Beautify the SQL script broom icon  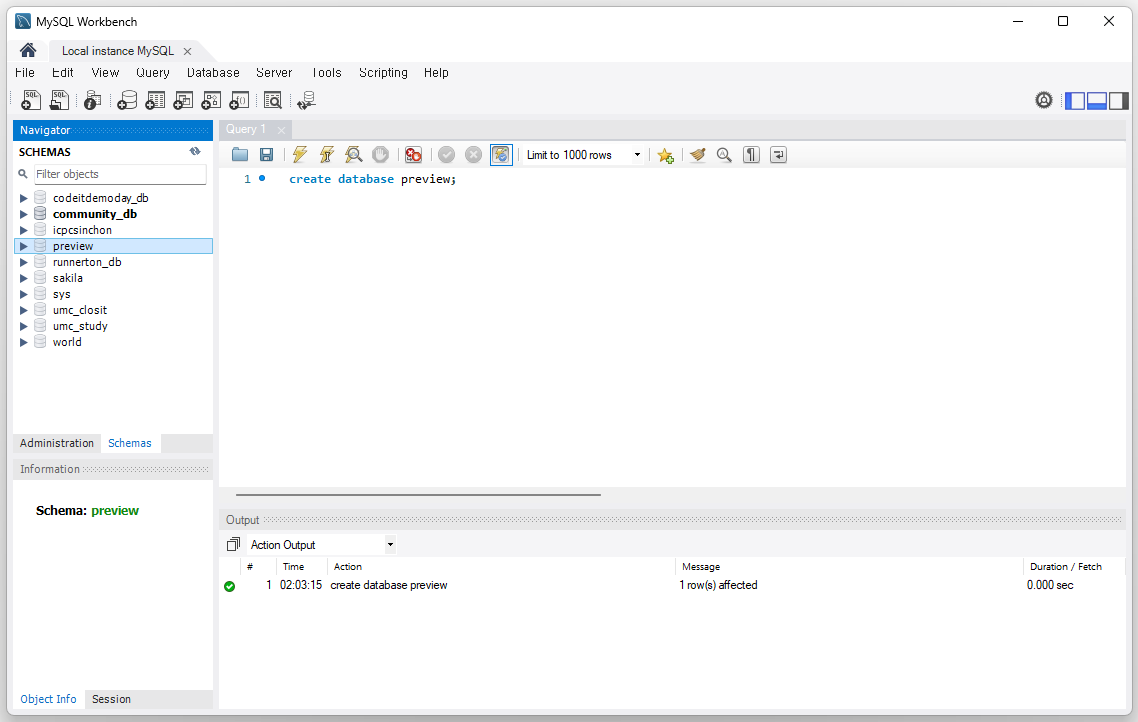[697, 155]
